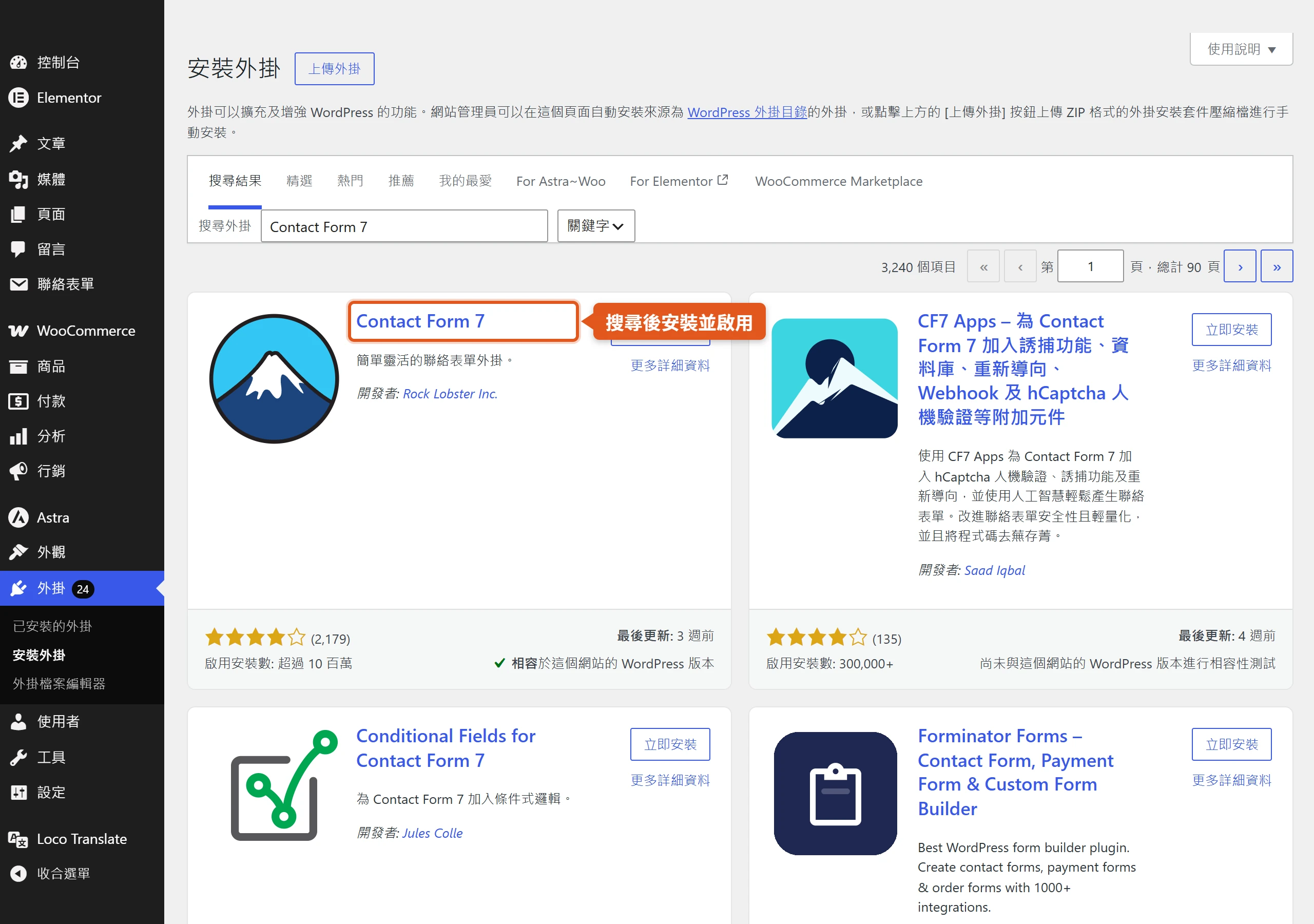Open Conditional Fields for Contact Form 7 title
Image resolution: width=1314 pixels, height=924 pixels.
click(446, 748)
